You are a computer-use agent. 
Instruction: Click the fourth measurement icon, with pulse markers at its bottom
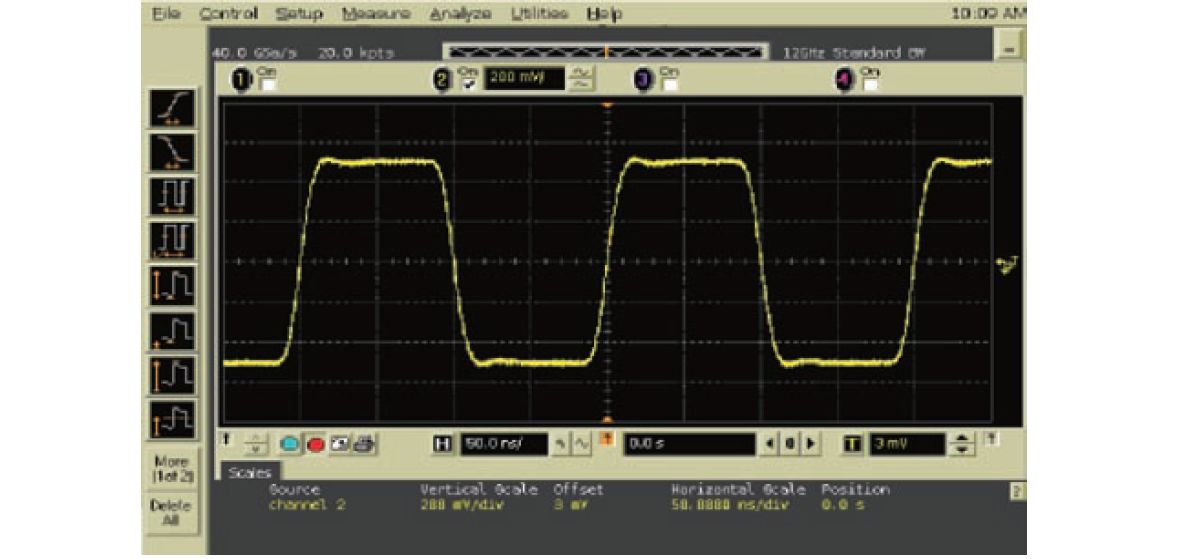click(172, 240)
